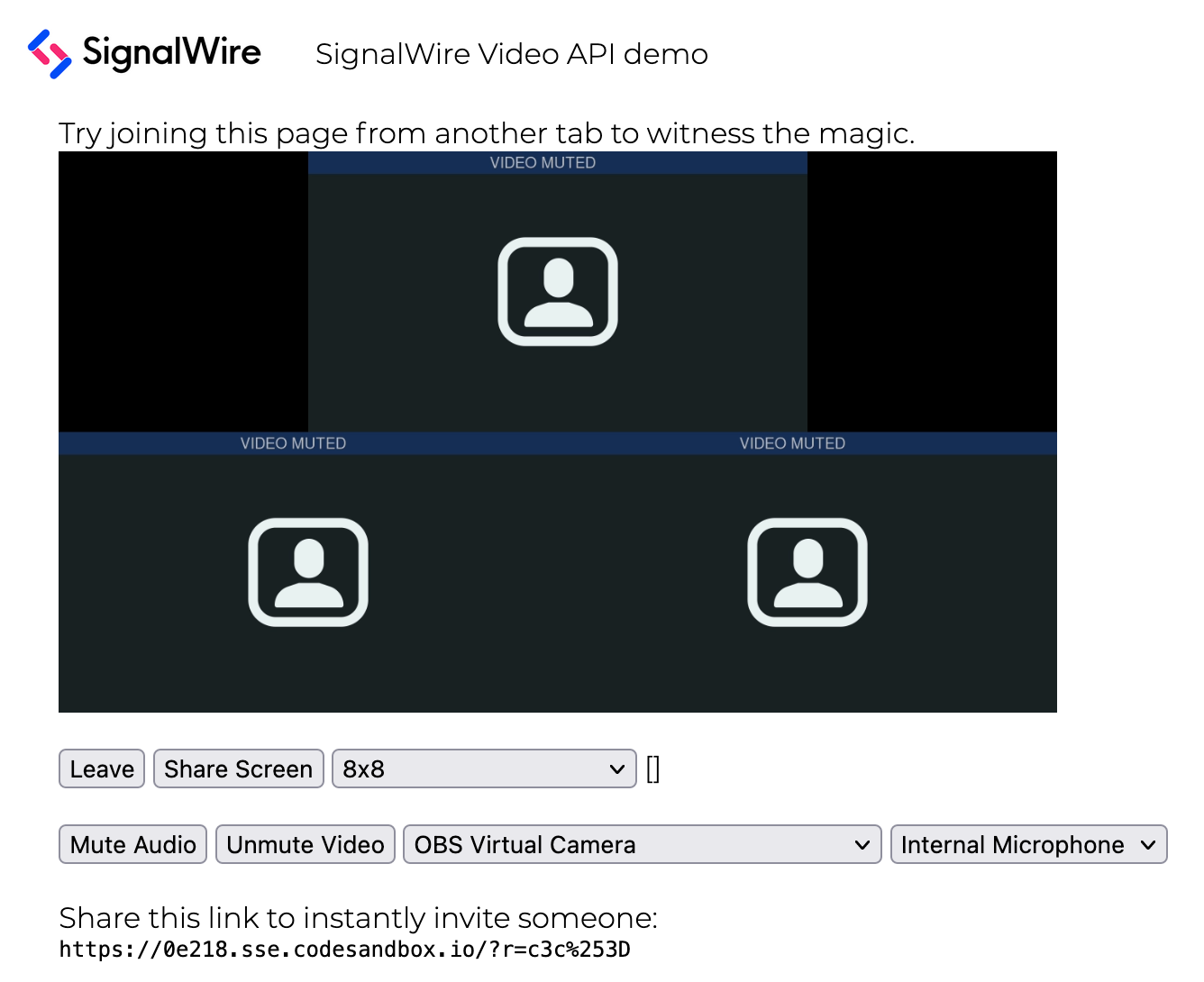Screen dimensions: 1204x982
Task: Leave the video room
Action: (x=101, y=768)
